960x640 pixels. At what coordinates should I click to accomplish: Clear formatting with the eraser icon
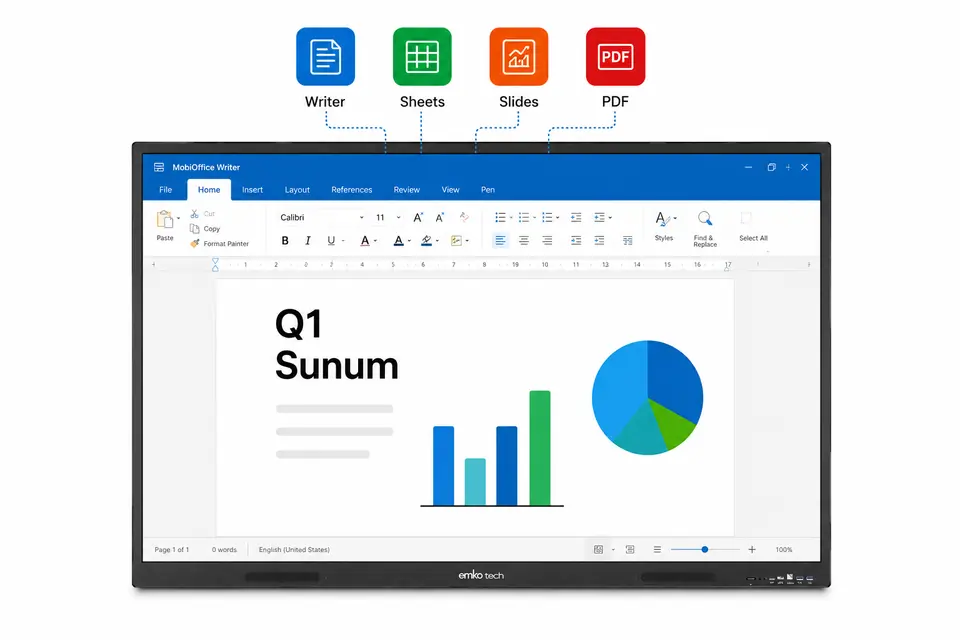(x=464, y=217)
